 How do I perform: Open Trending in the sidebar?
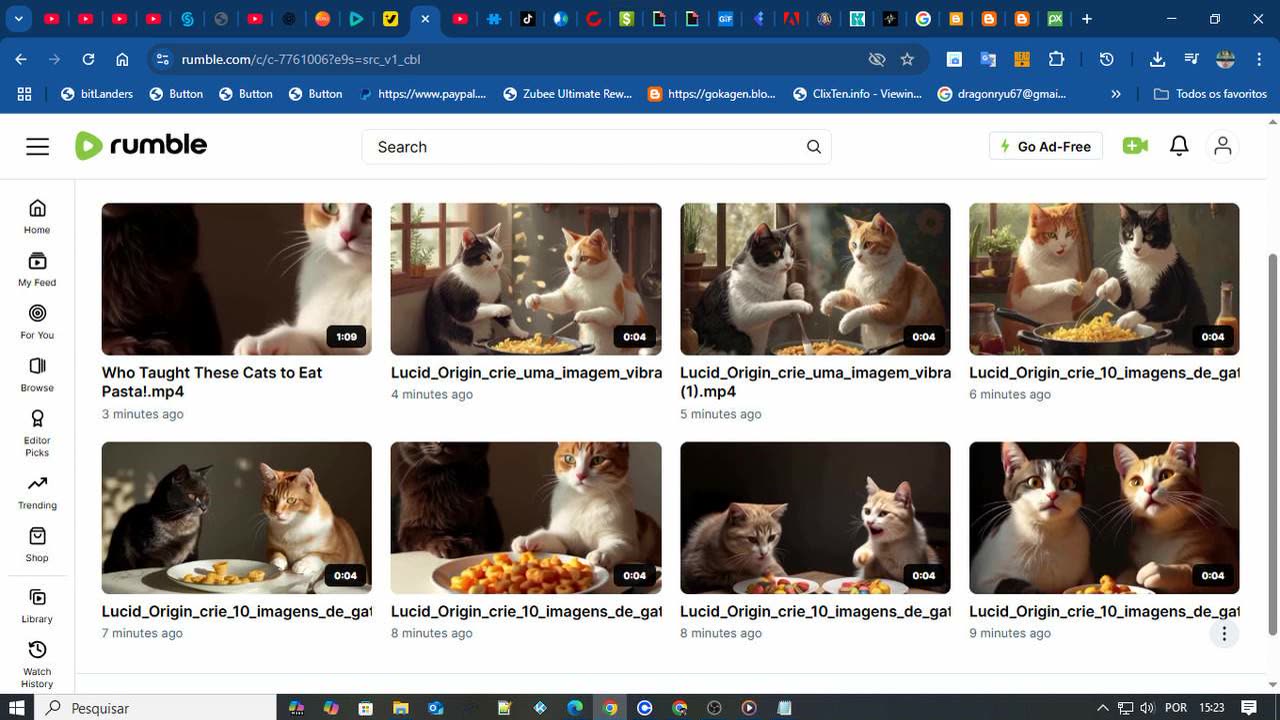pos(37,492)
